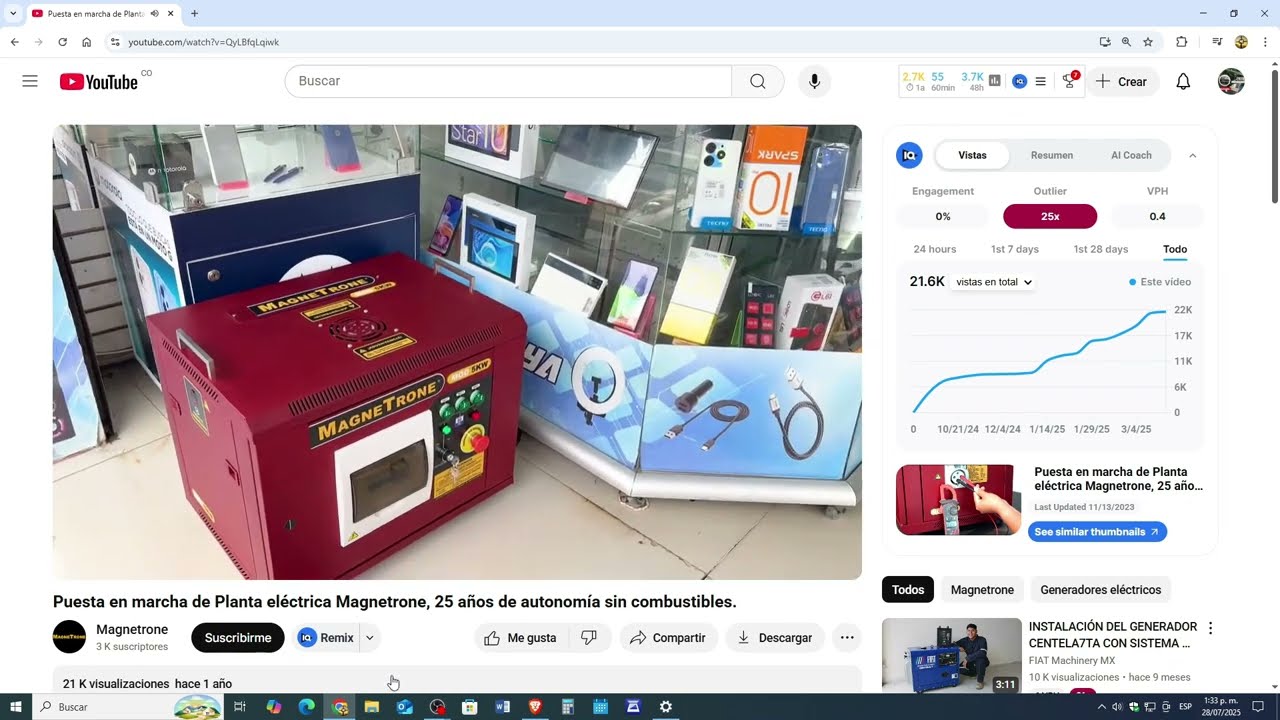
Task: Filter related videos by Magnetrone chip
Action: click(982, 590)
